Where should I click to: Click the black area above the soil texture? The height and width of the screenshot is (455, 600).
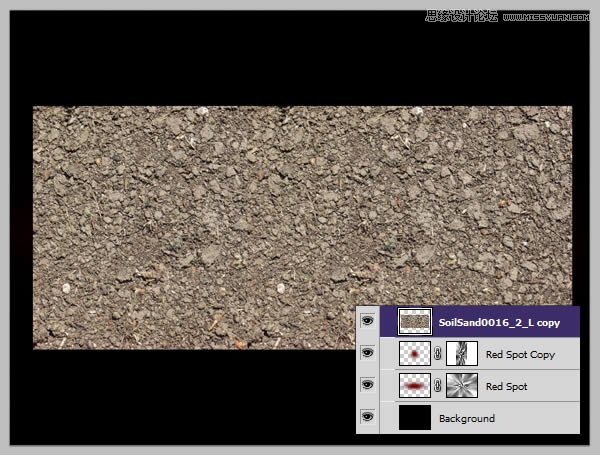coord(300,60)
